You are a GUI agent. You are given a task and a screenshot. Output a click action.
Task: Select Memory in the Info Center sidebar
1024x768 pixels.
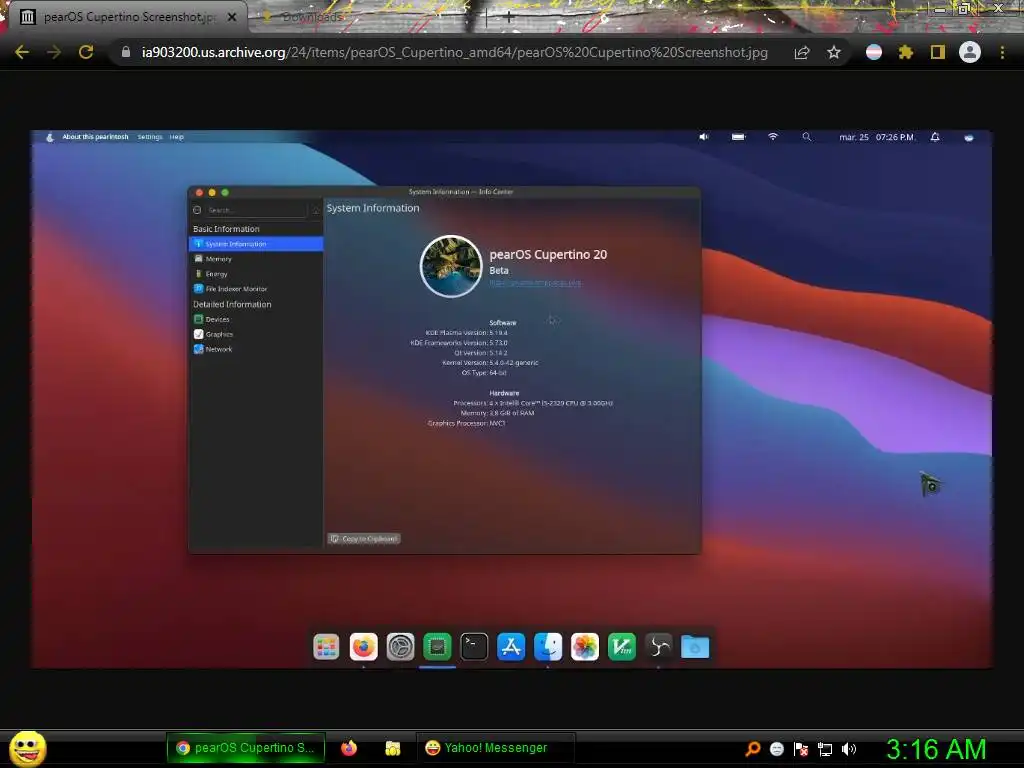[255, 259]
